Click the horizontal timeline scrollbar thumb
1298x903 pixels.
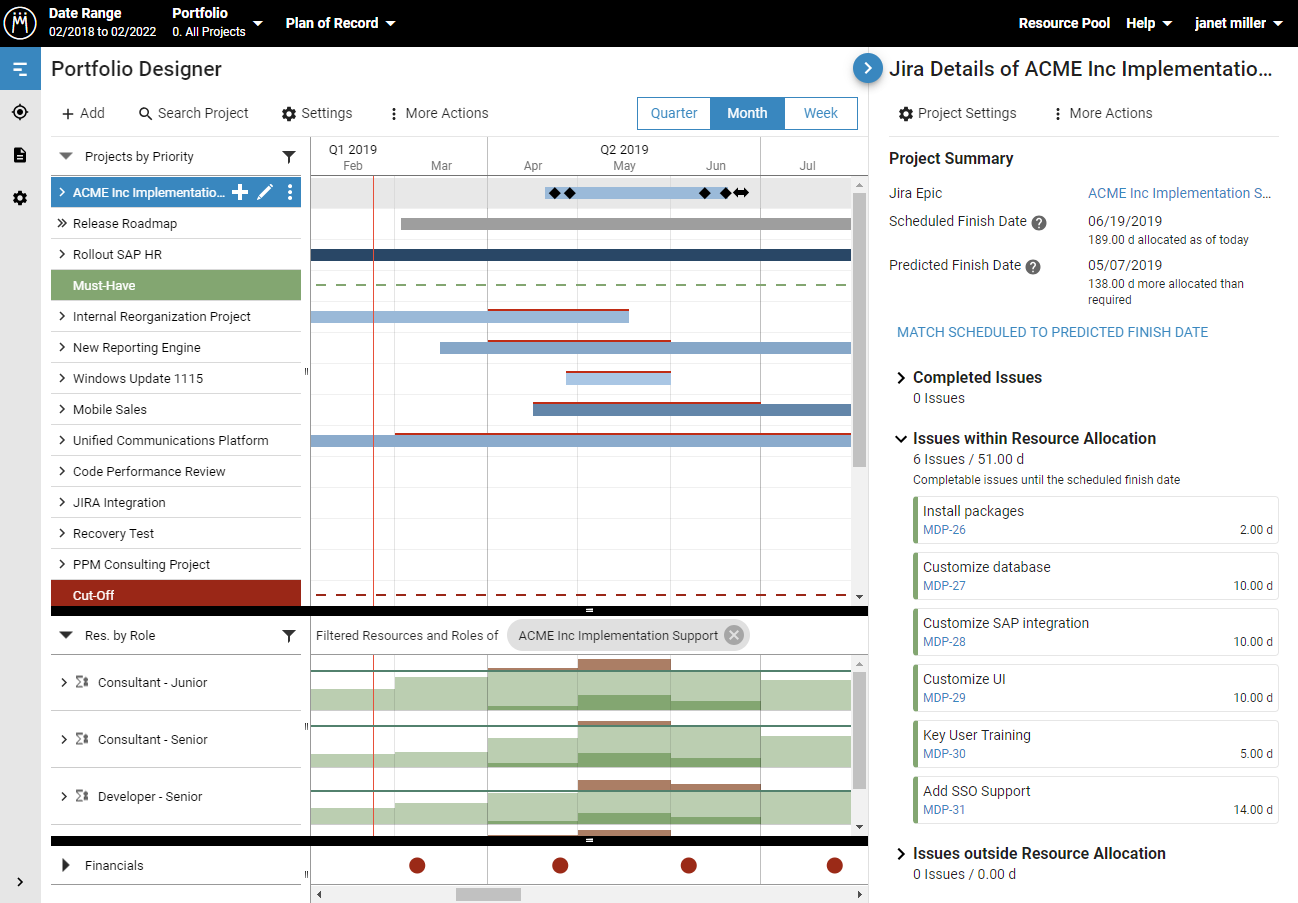tap(488, 894)
